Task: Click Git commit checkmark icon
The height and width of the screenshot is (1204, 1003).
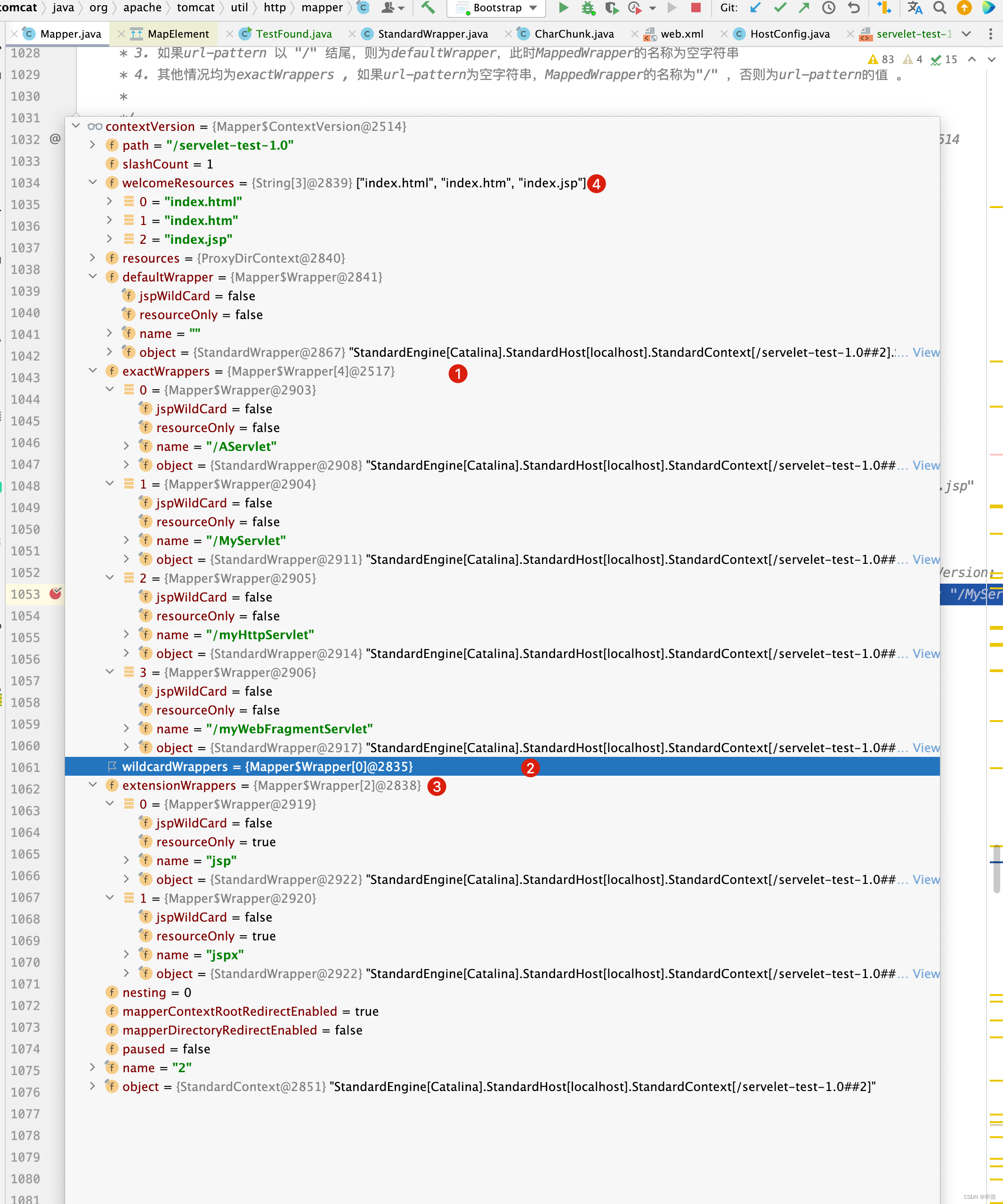Action: pyautogui.click(x=780, y=8)
